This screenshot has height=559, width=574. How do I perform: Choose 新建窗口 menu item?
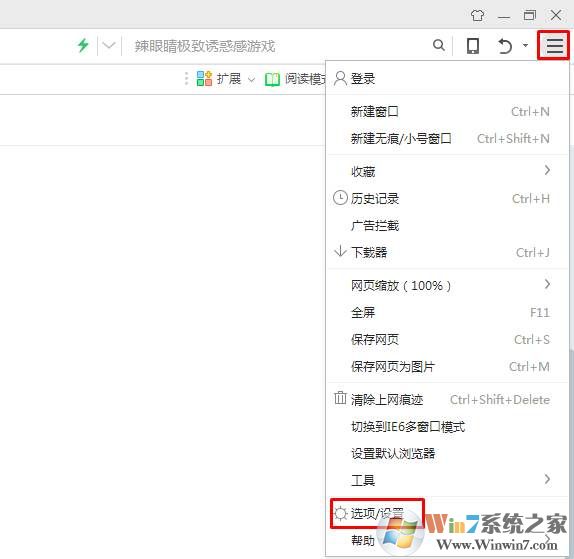point(447,111)
